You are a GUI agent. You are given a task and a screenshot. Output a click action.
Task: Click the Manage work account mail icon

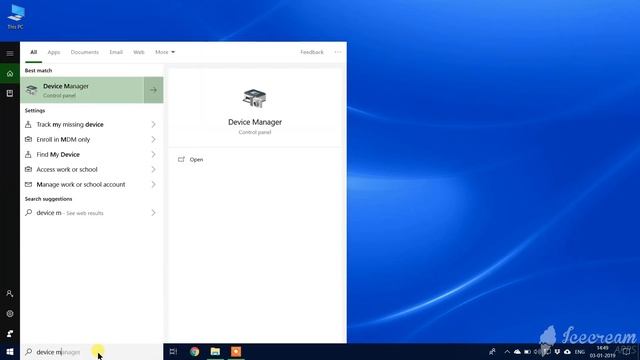click(x=28, y=184)
